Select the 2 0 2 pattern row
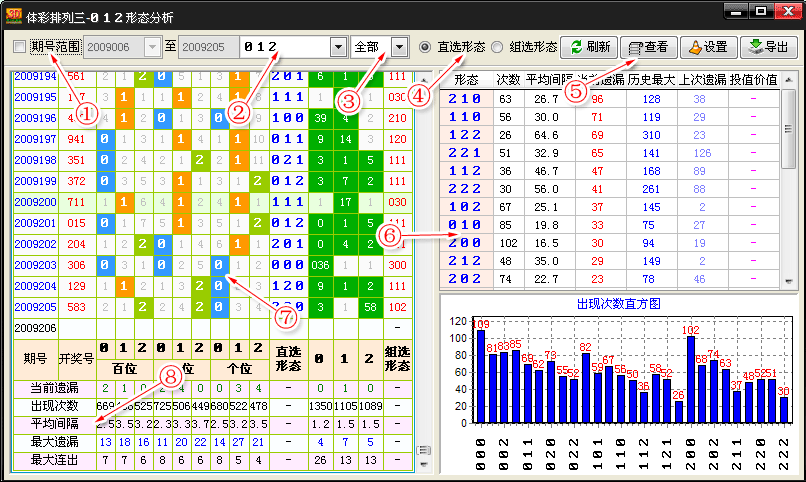 [610, 279]
